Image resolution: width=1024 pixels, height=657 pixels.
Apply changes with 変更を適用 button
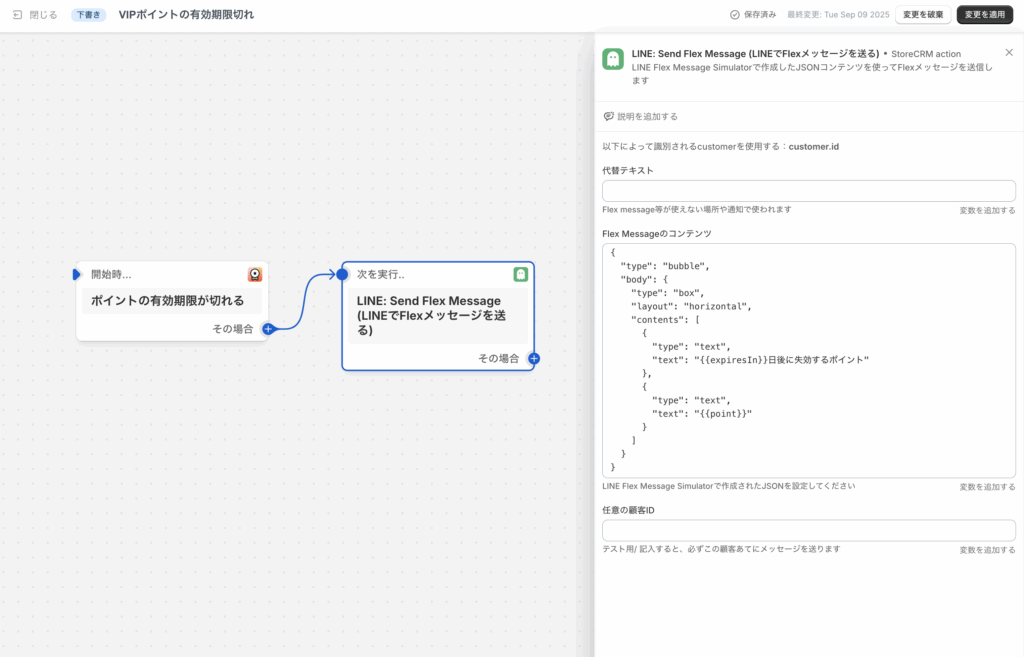click(x=984, y=15)
